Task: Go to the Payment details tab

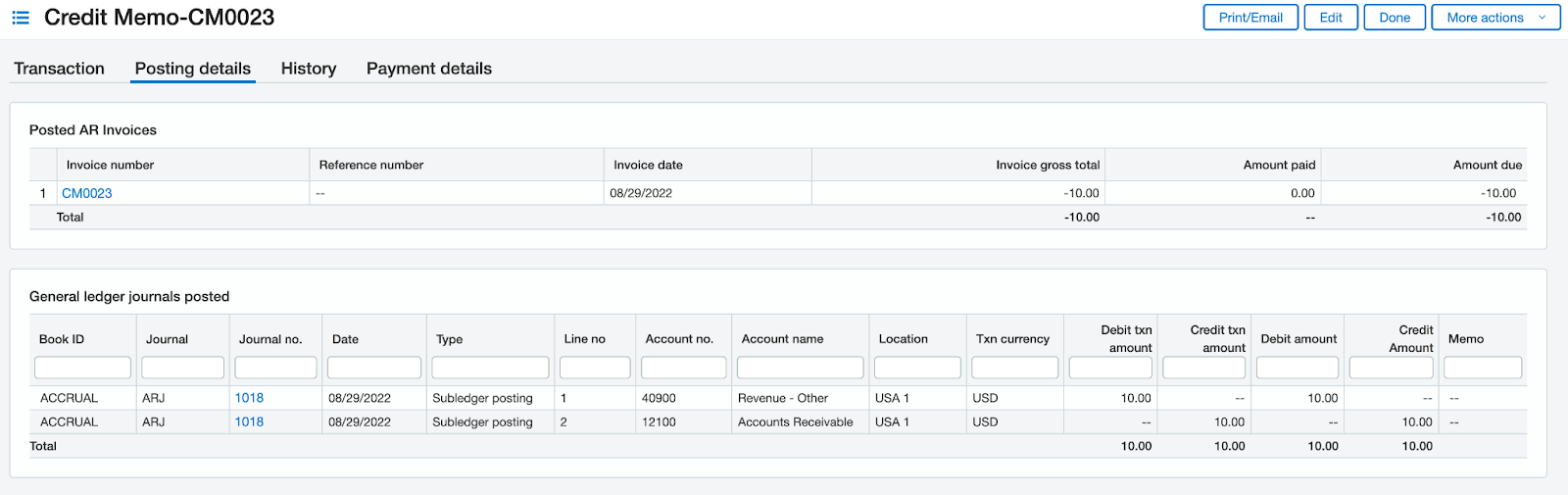Action: [429, 69]
